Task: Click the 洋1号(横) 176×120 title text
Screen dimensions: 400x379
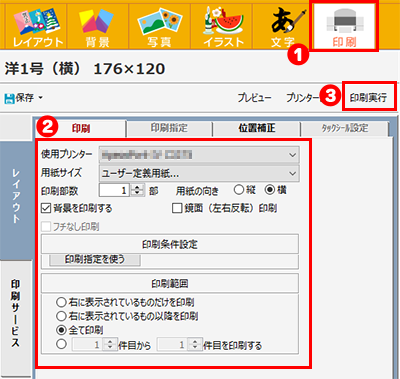Action: [x=85, y=69]
